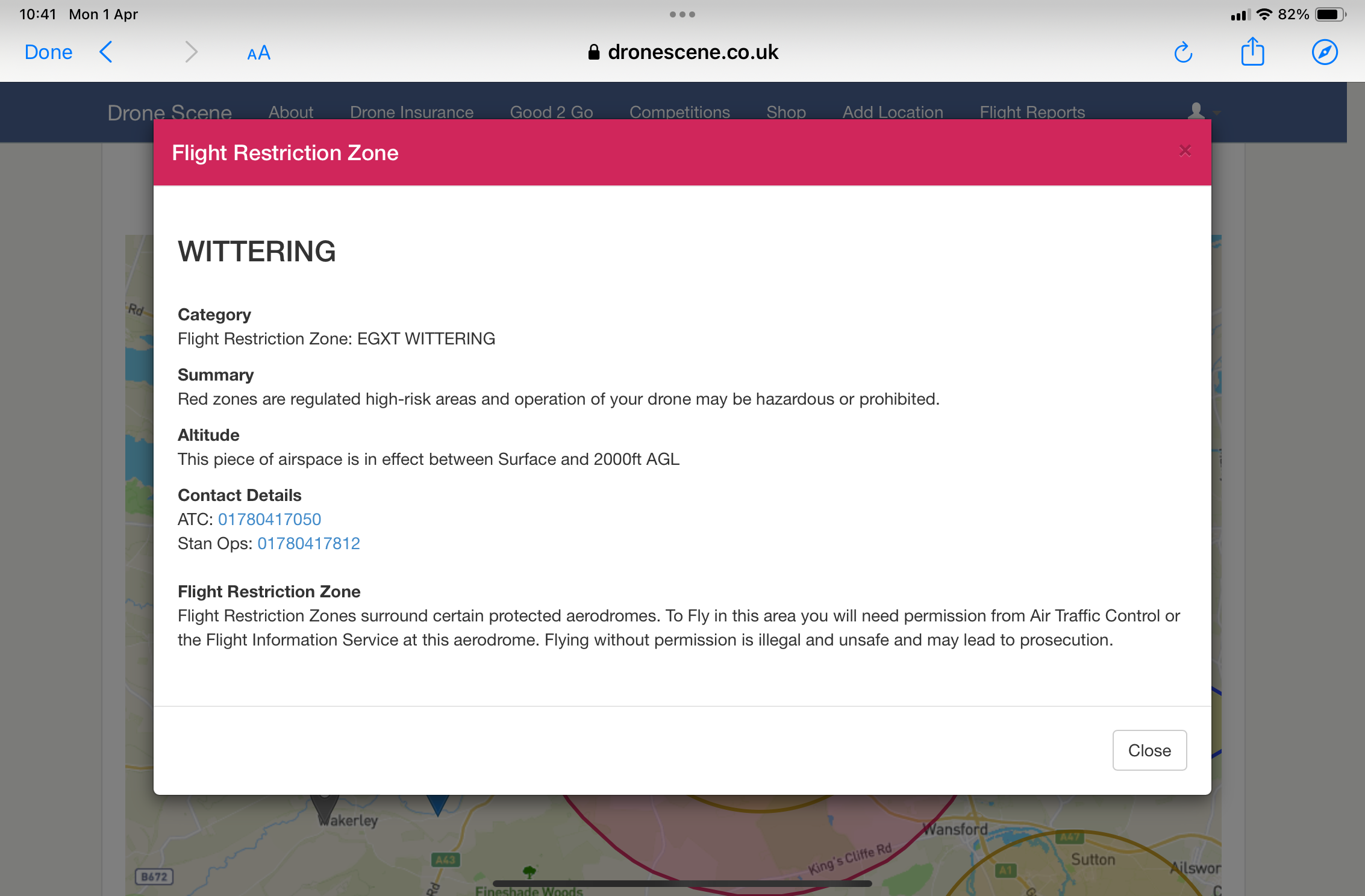Image resolution: width=1365 pixels, height=896 pixels.
Task: Close dialog with the X icon
Action: point(1185,151)
